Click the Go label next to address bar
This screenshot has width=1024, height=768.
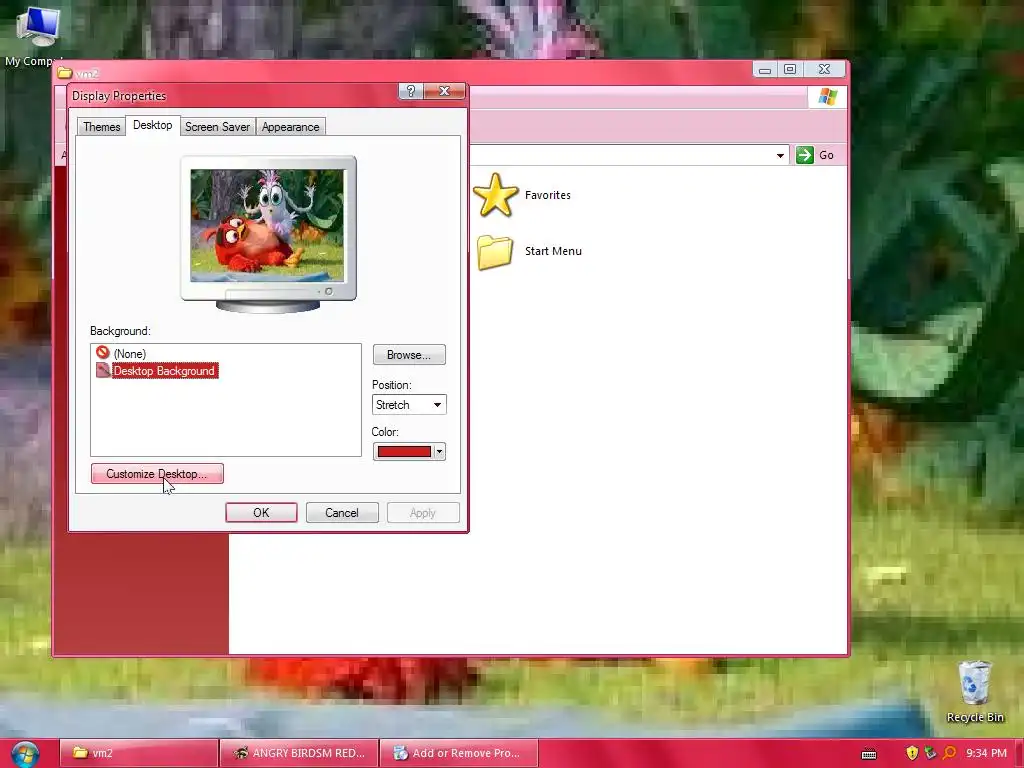826,155
